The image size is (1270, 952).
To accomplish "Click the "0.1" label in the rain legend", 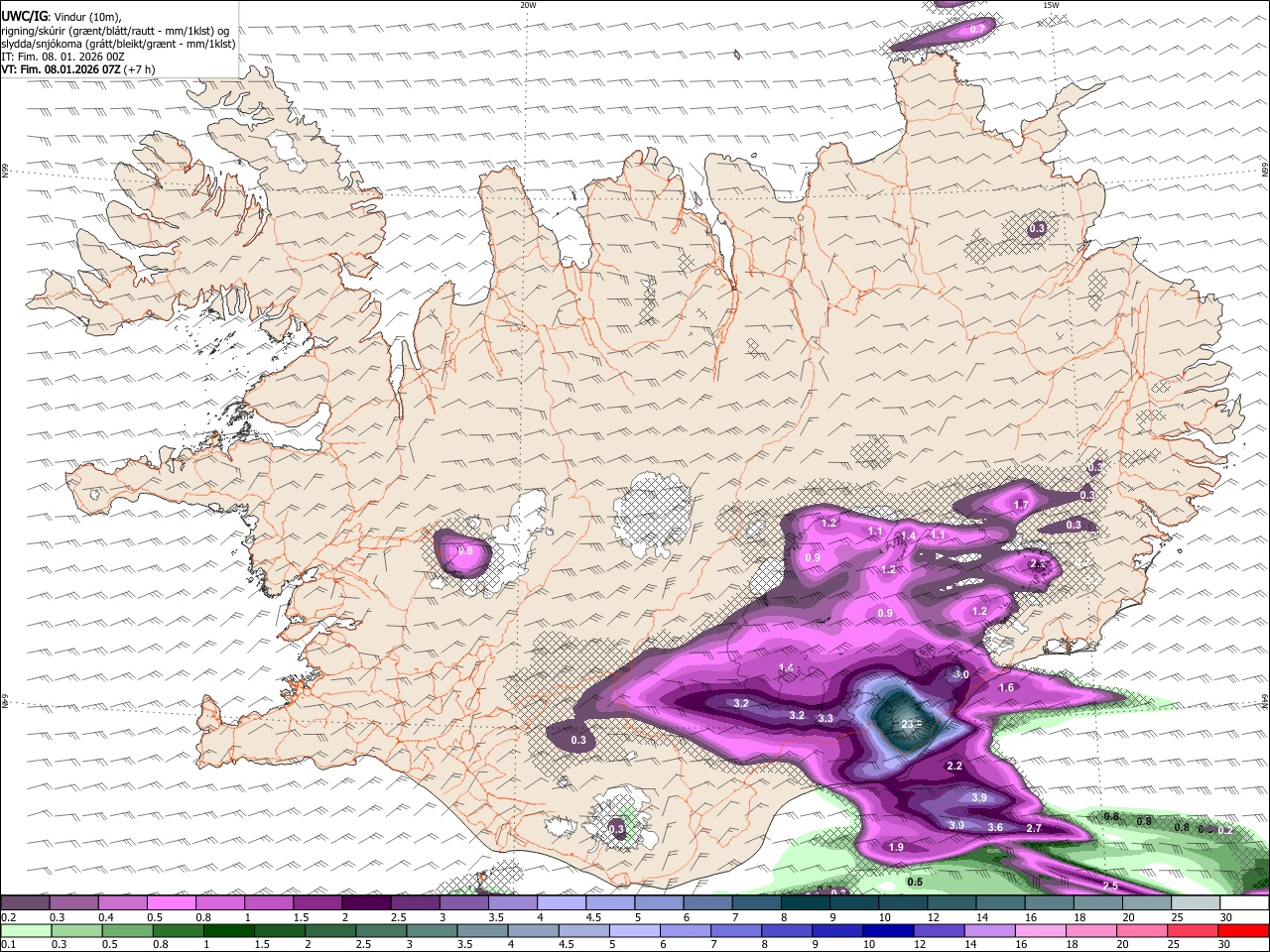I will (x=8, y=945).
